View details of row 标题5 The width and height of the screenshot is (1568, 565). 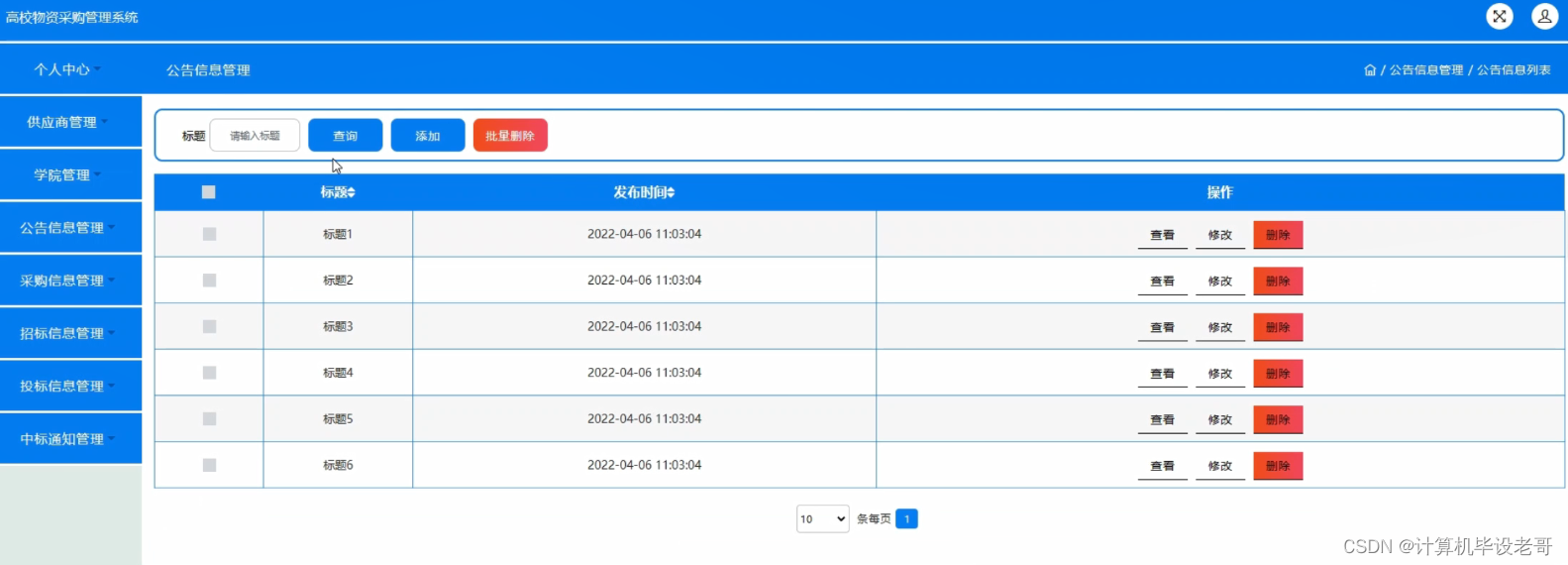(x=1162, y=419)
